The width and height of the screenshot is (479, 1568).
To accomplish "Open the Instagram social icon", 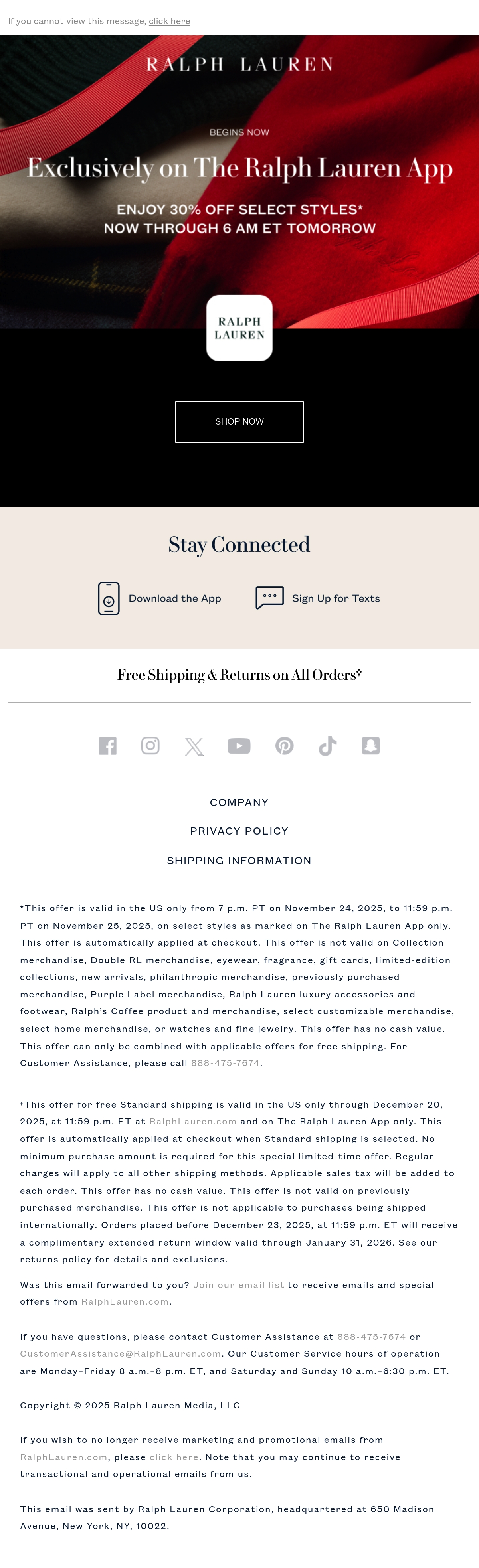I will [x=150, y=746].
